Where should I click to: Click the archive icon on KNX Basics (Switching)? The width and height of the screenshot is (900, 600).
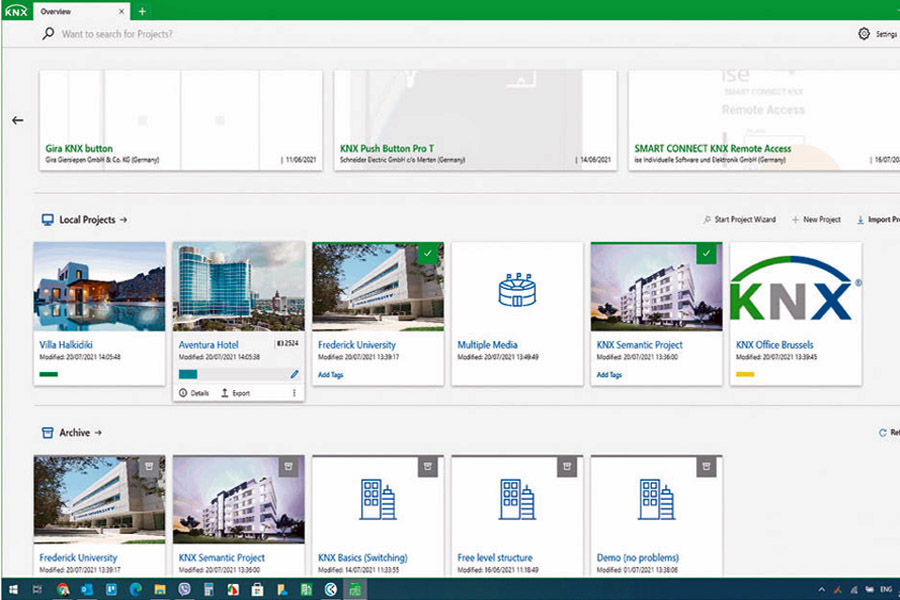click(x=427, y=465)
